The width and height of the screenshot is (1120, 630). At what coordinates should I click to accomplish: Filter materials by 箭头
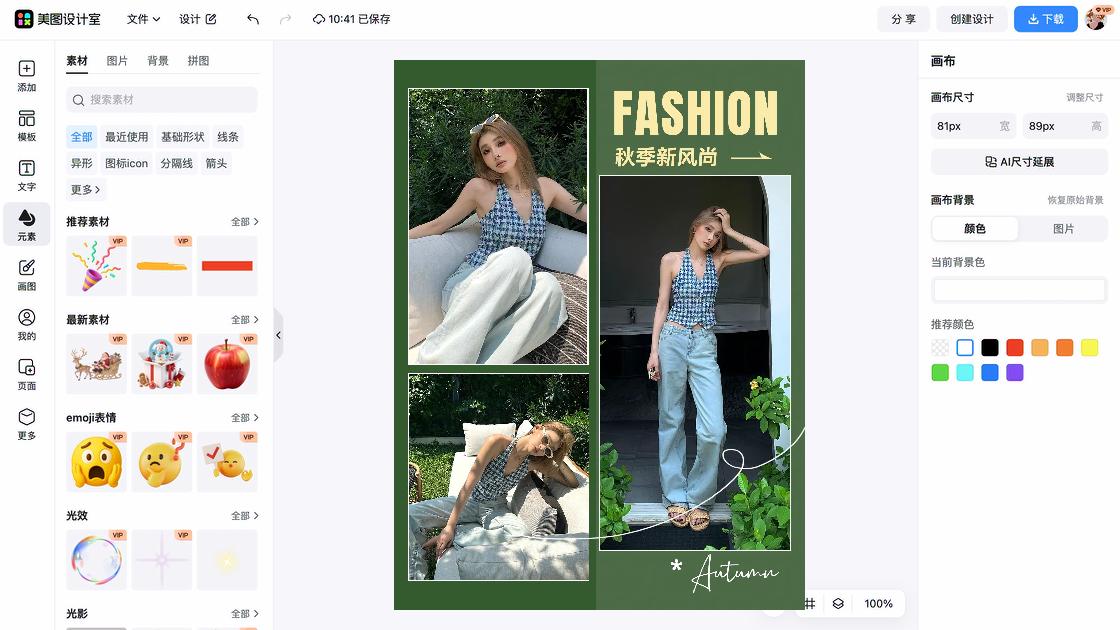click(216, 163)
